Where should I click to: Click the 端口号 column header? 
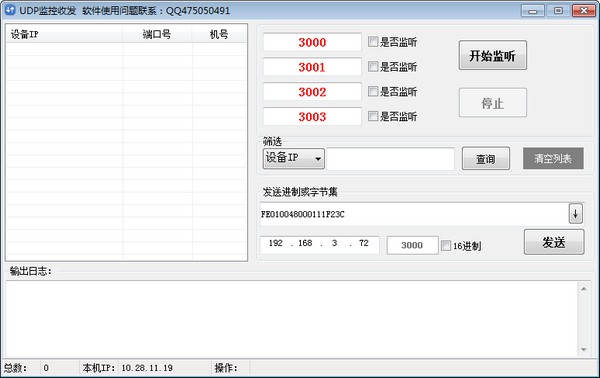coord(157,34)
